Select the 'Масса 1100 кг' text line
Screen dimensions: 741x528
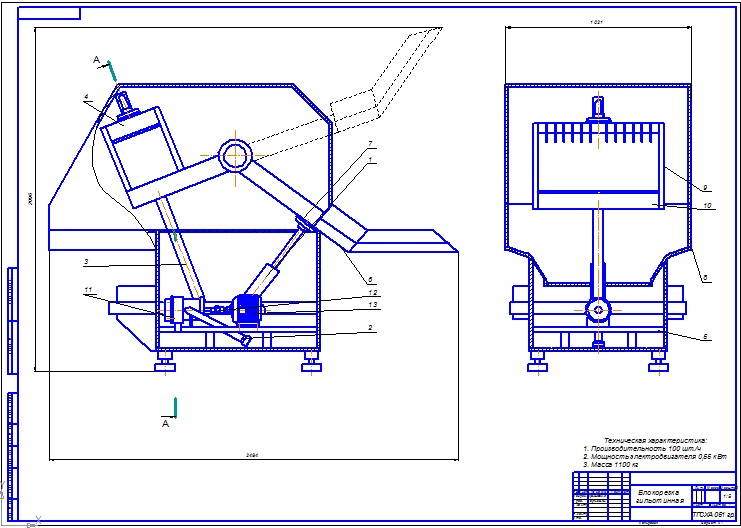click(x=622, y=466)
